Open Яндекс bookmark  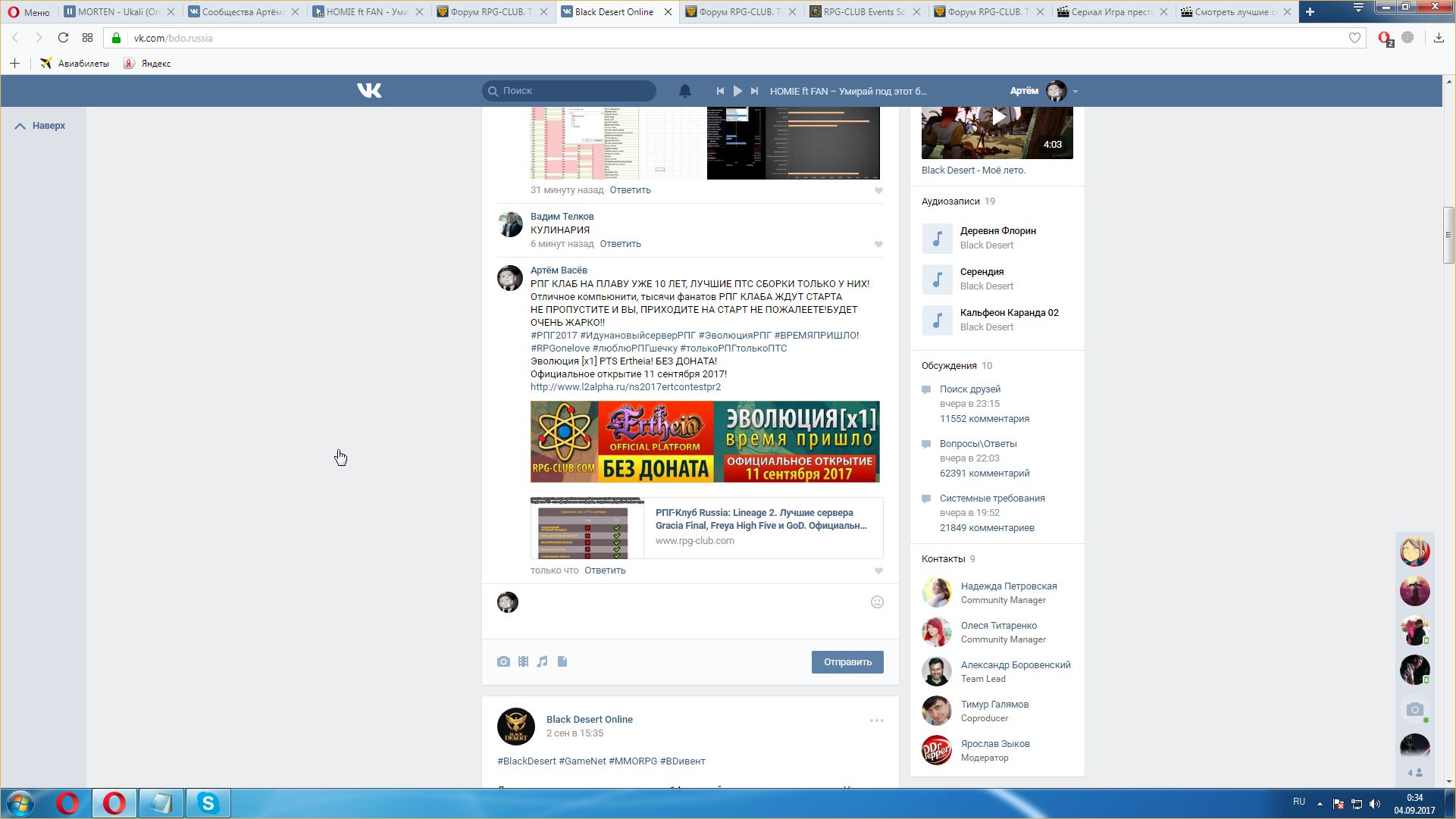click(x=148, y=64)
